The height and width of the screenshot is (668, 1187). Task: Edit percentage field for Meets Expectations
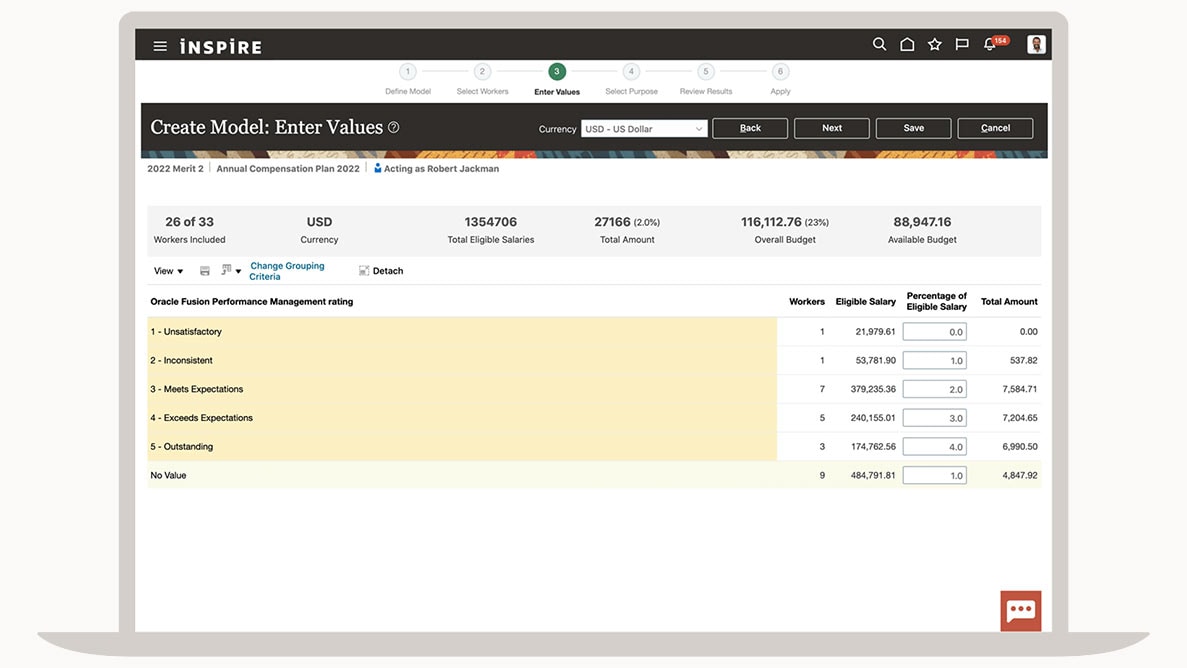coord(934,389)
